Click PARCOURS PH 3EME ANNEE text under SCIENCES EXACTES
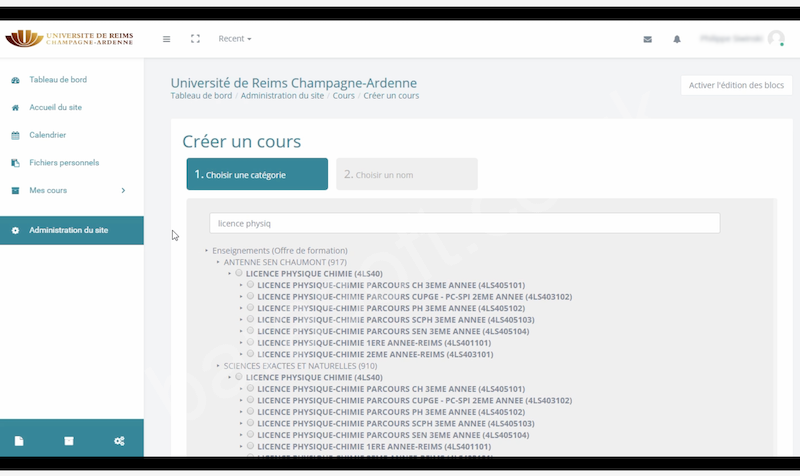The image size is (800, 476). click(391, 412)
